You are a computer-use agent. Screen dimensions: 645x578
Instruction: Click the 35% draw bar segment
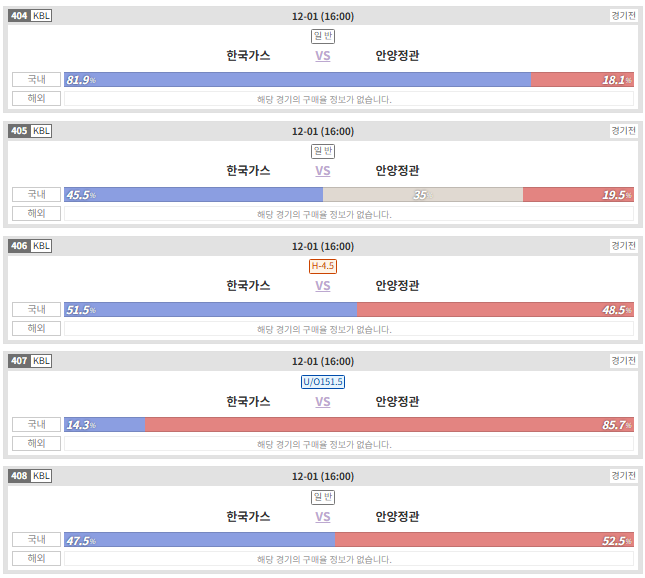point(423,195)
